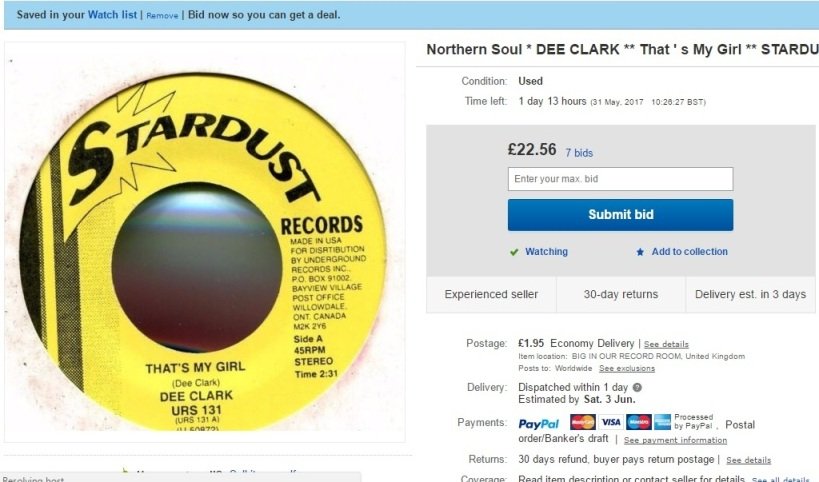819x482 pixels.
Task: Click the blue star collection icon
Action: click(x=640, y=252)
